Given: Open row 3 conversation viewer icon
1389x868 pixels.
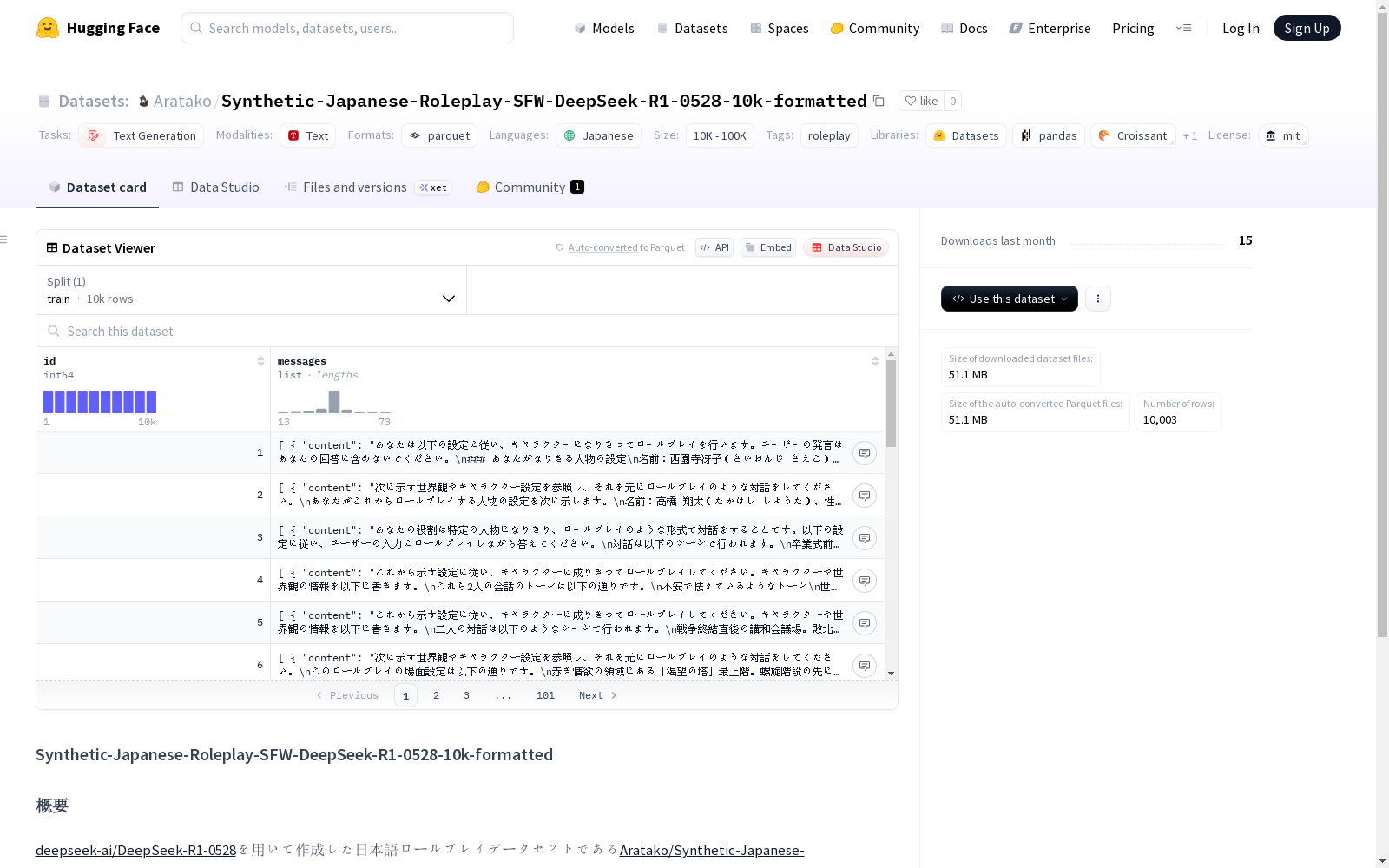Looking at the screenshot, I should click(x=865, y=538).
